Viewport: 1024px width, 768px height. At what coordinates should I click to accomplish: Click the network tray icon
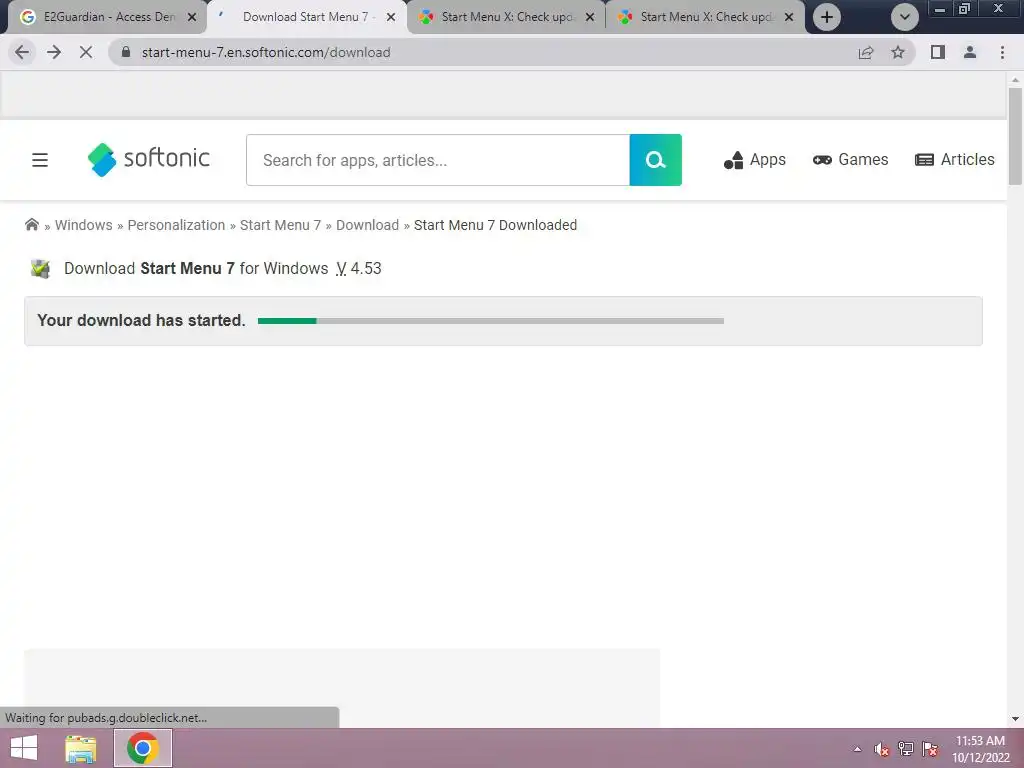click(x=906, y=749)
